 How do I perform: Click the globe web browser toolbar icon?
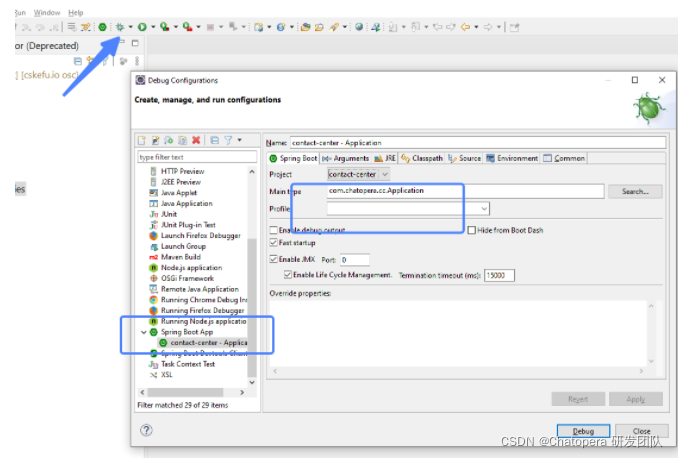[x=359, y=27]
